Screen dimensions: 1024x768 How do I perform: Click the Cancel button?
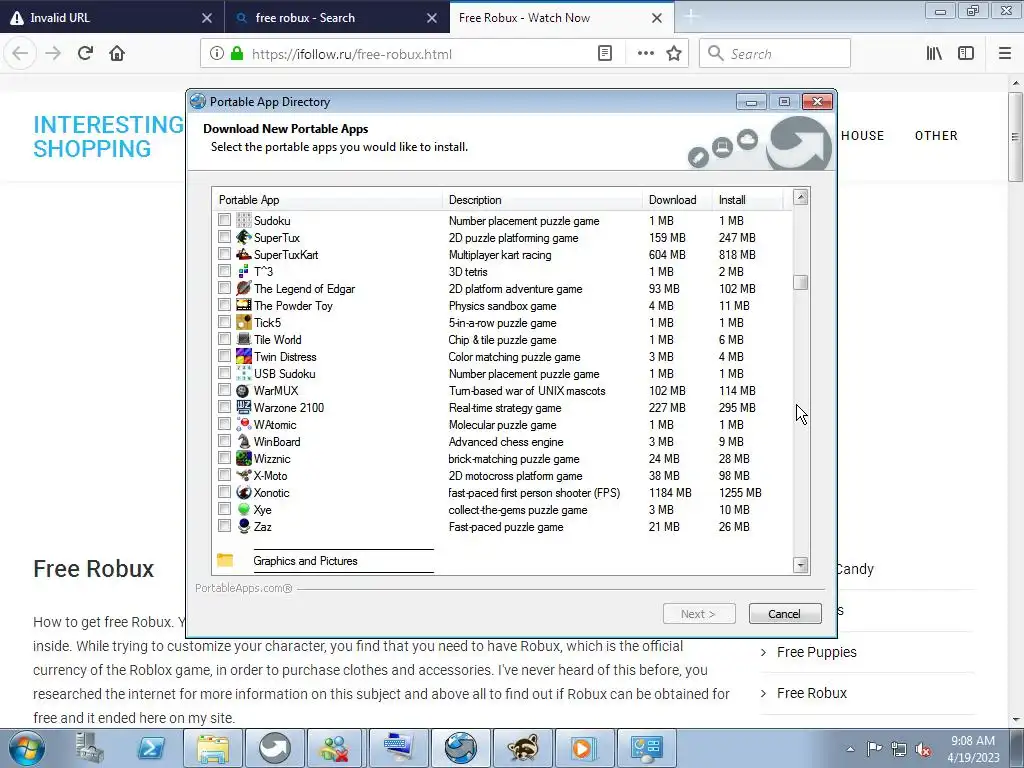(x=784, y=614)
